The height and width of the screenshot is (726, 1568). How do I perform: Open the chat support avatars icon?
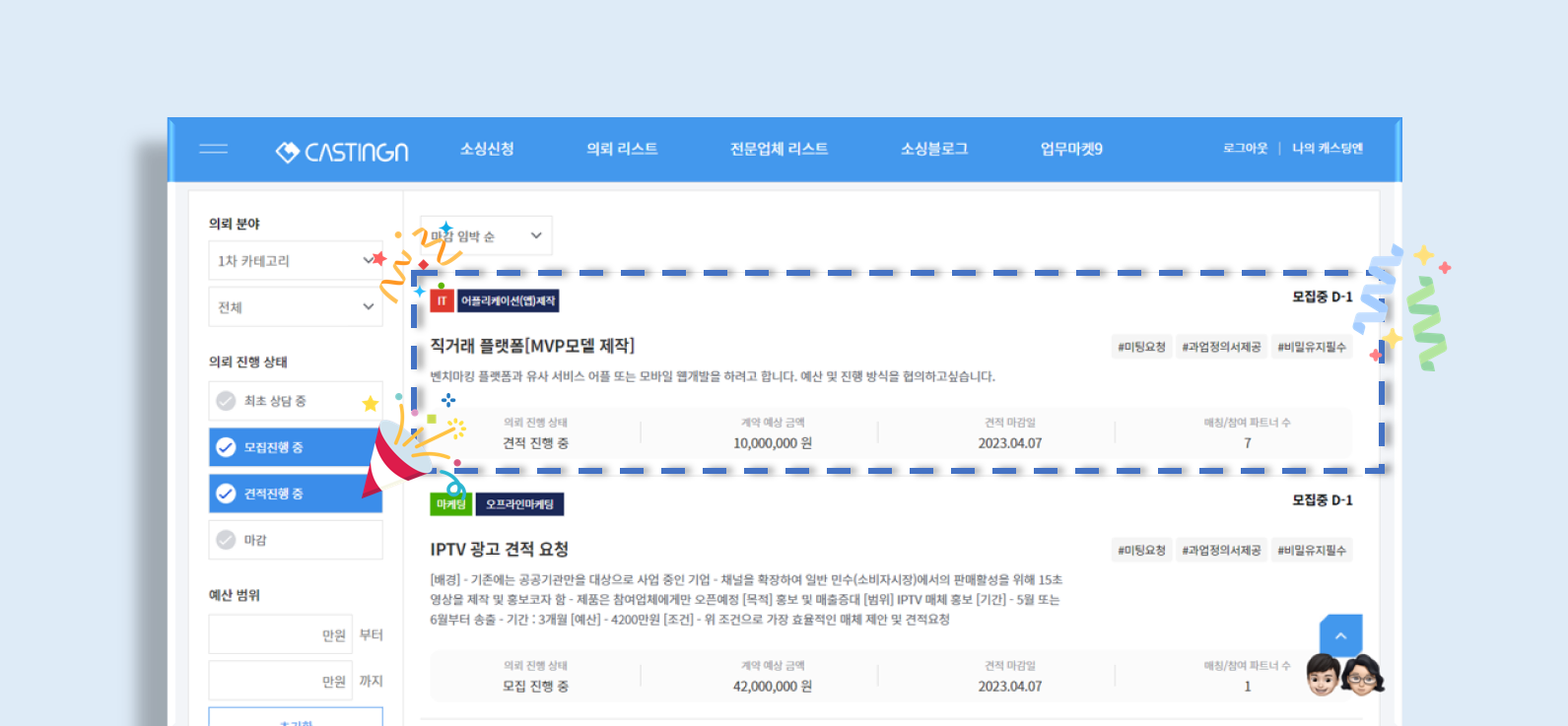pyautogui.click(x=1344, y=676)
